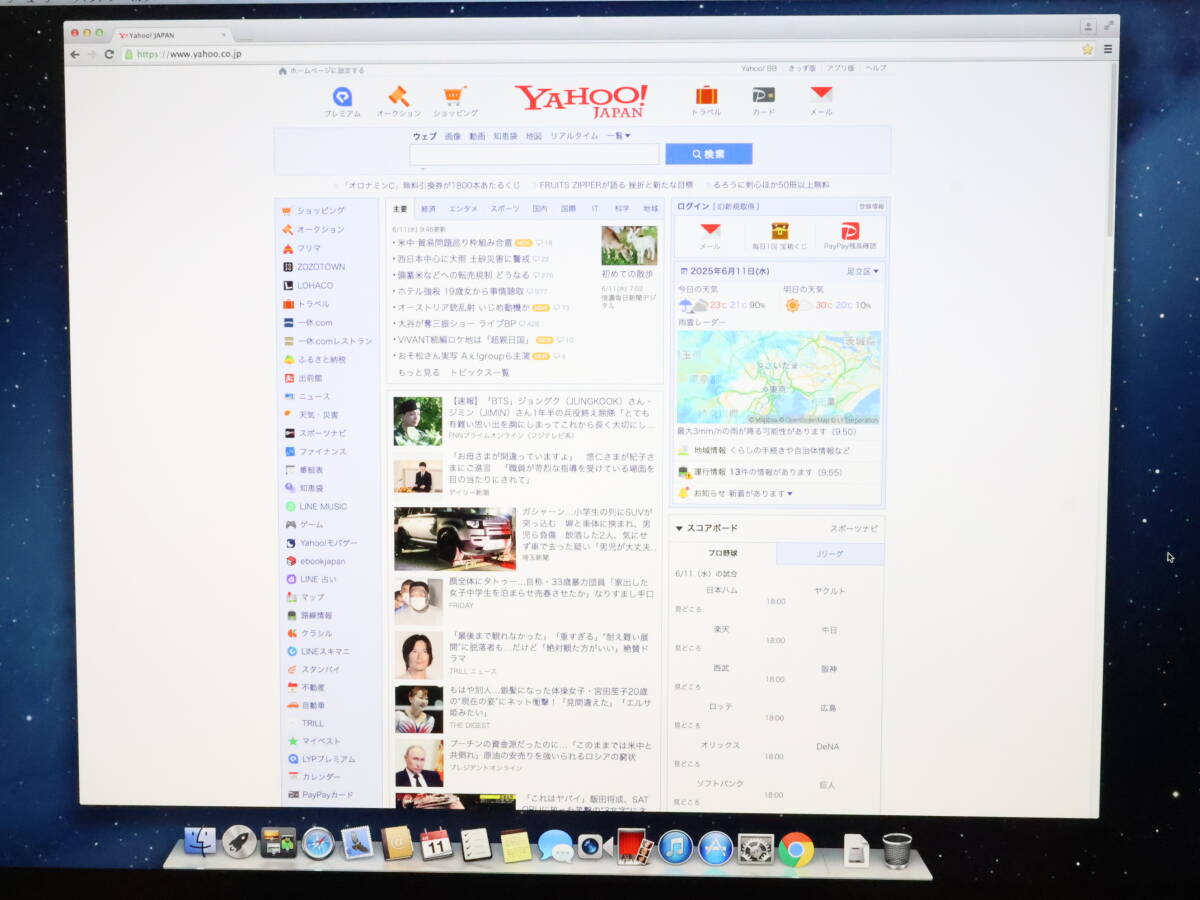Image resolution: width=1200 pixels, height=900 pixels.
Task: Click inside the Yahoo search text field
Action: (534, 154)
